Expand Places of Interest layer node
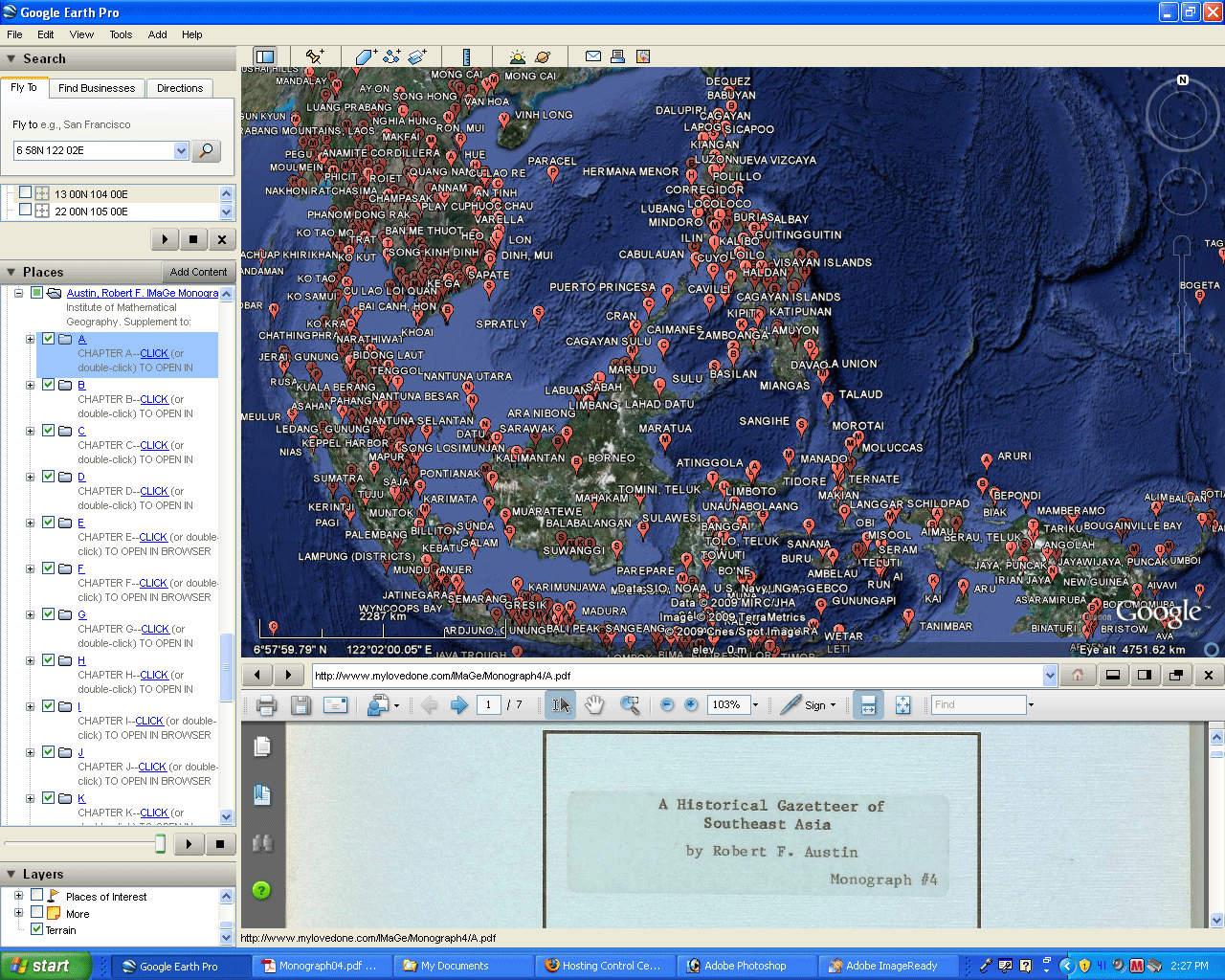Screen dimensions: 1225x980 18,896
